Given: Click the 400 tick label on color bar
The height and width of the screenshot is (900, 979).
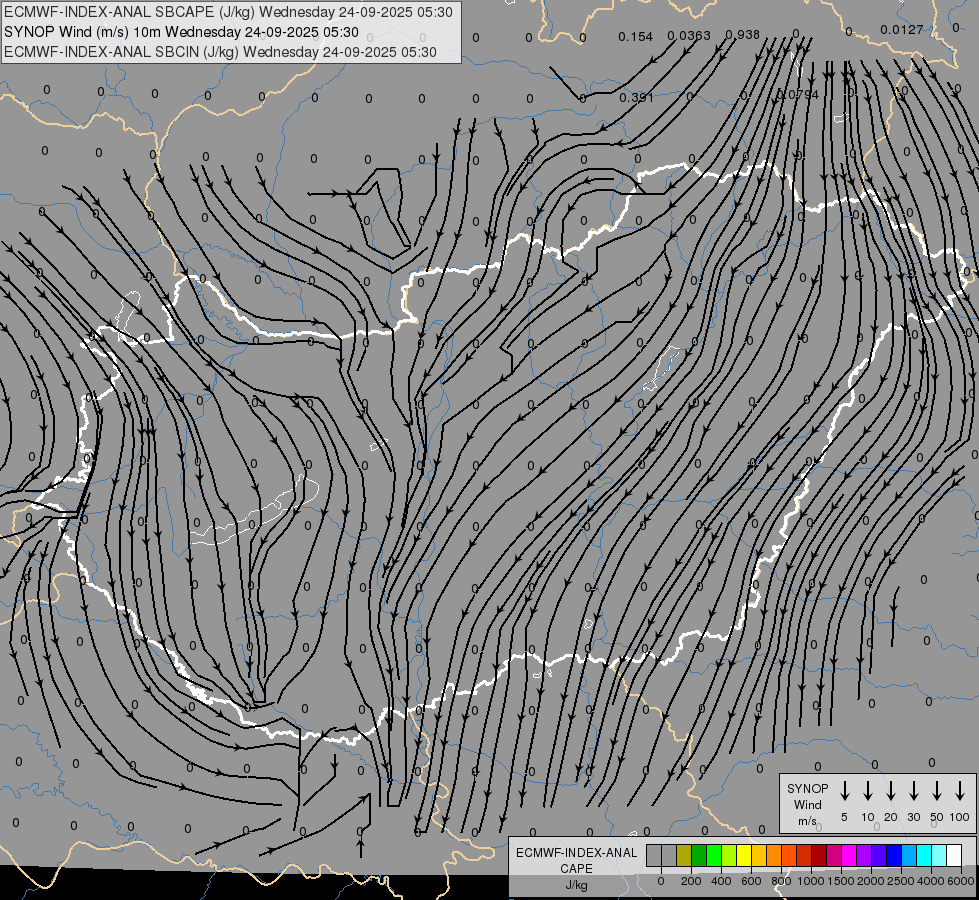Looking at the screenshot, I should (721, 881).
